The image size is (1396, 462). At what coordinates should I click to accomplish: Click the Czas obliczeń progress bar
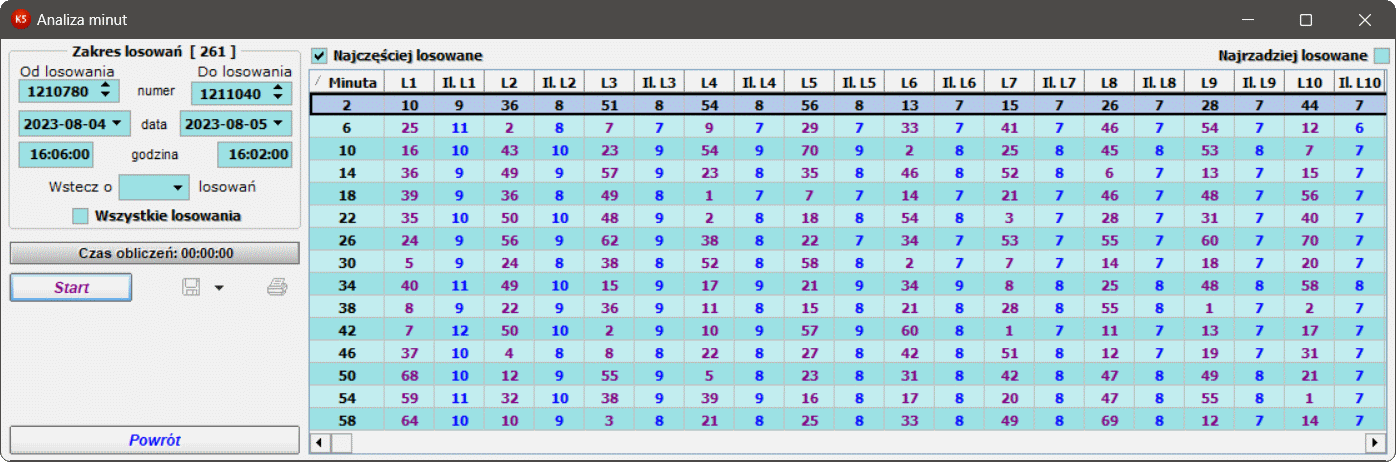(x=155, y=253)
